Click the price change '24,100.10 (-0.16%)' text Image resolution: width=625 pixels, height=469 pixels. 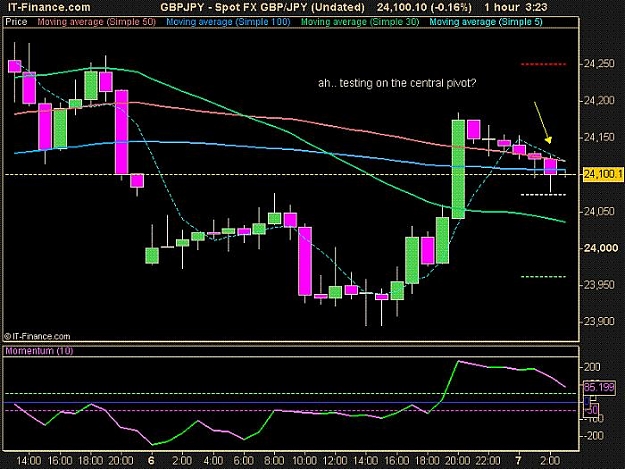point(425,7)
